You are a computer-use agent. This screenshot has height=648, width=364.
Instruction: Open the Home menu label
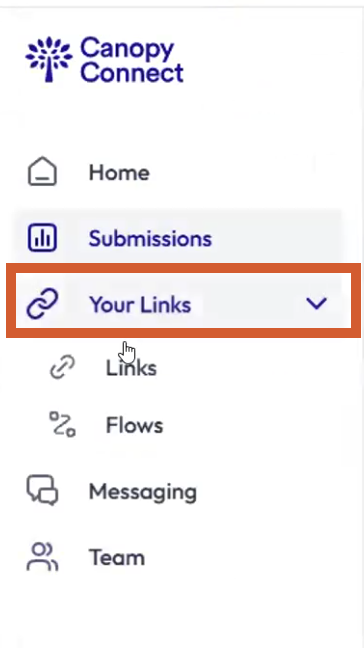(x=119, y=172)
